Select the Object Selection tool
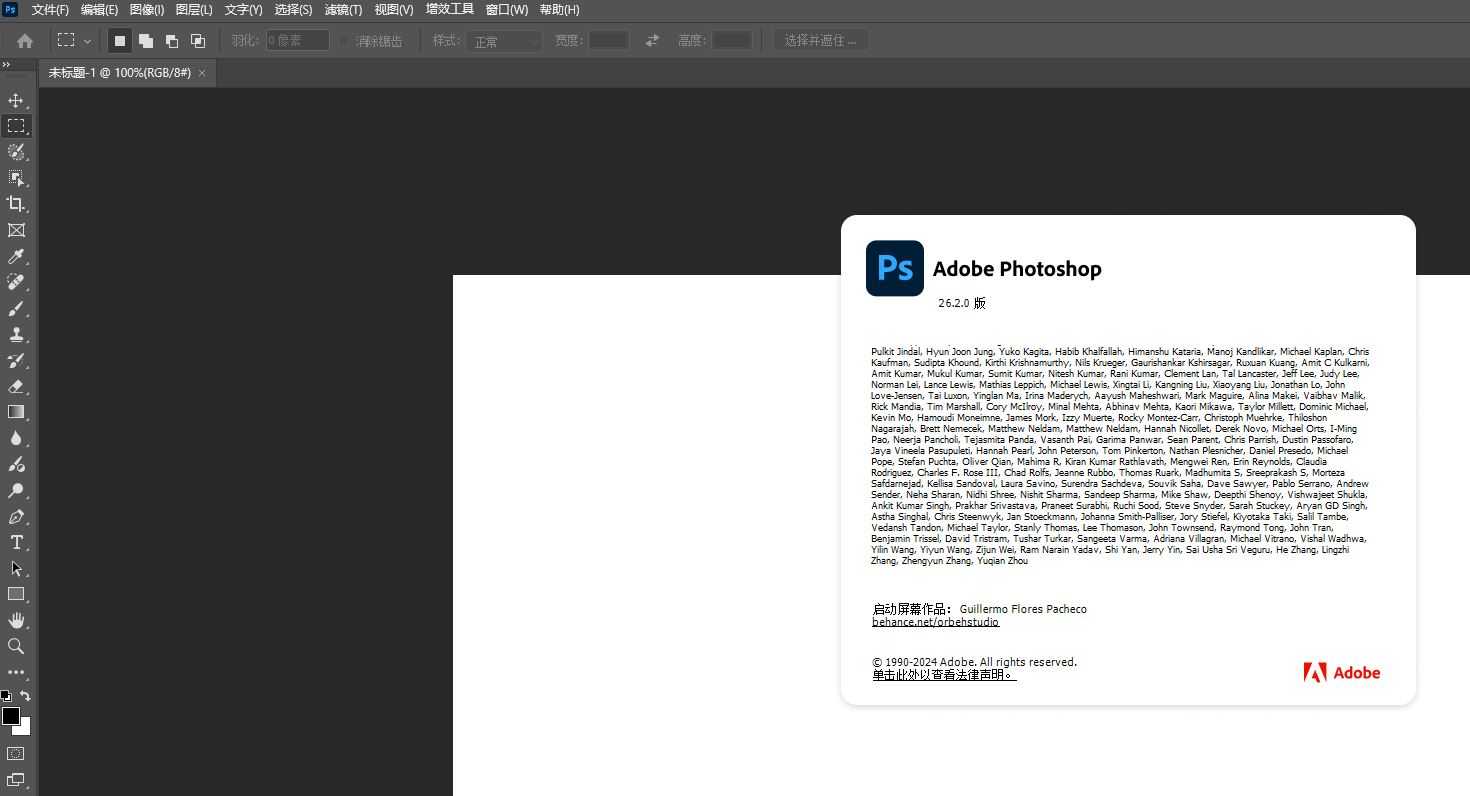Image resolution: width=1470 pixels, height=796 pixels. coord(16,178)
